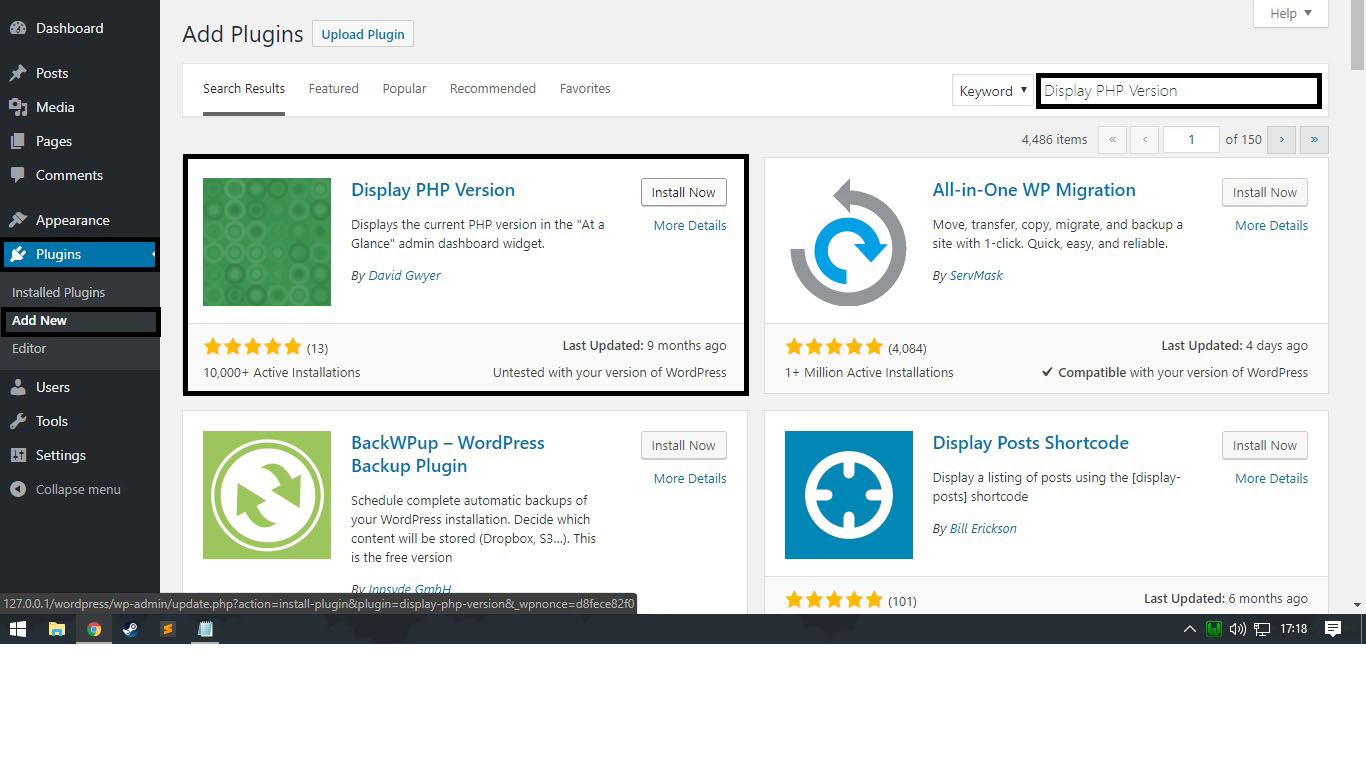
Task: Open author ServMask link
Action: point(976,275)
